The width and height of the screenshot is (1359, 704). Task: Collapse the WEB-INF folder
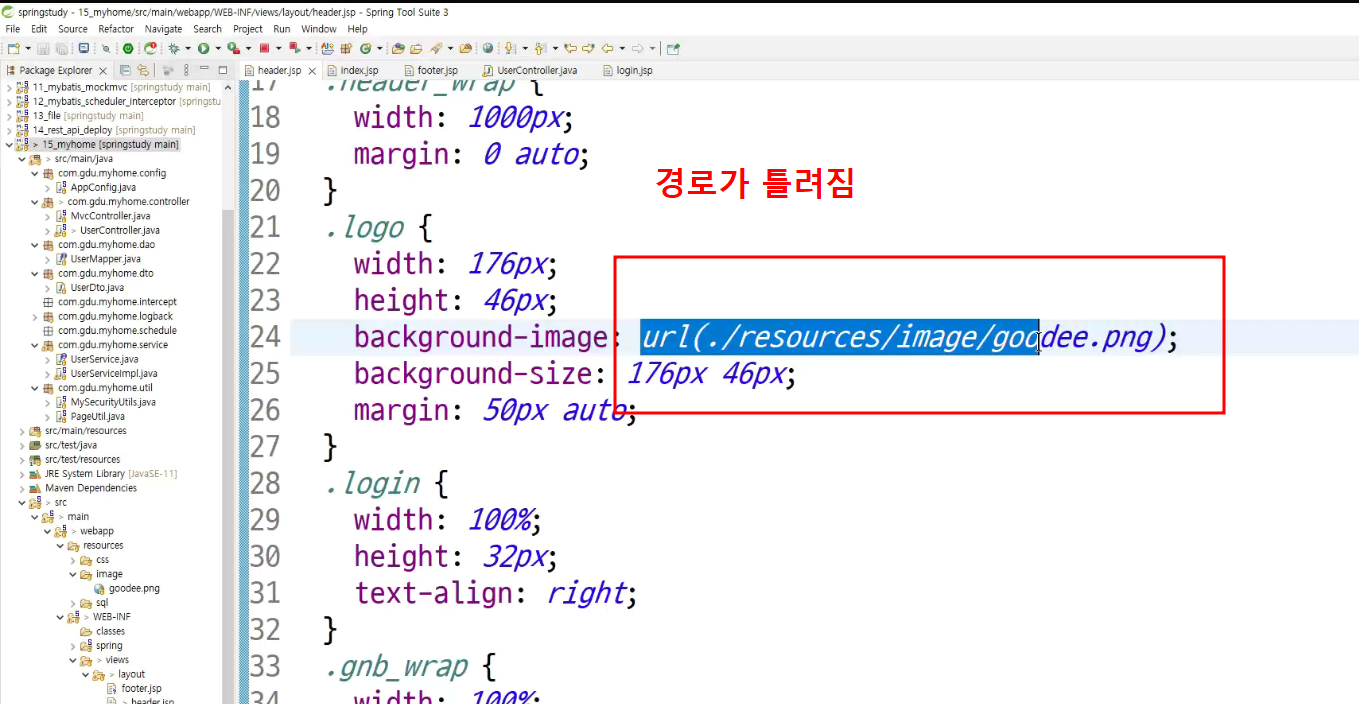(60, 617)
